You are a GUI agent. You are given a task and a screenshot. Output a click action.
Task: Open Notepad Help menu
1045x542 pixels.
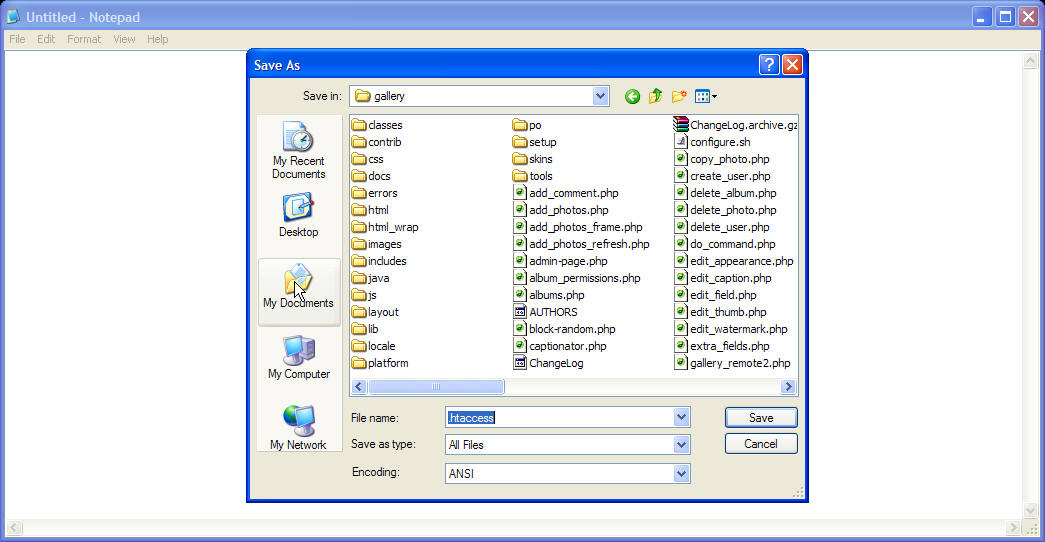(158, 39)
